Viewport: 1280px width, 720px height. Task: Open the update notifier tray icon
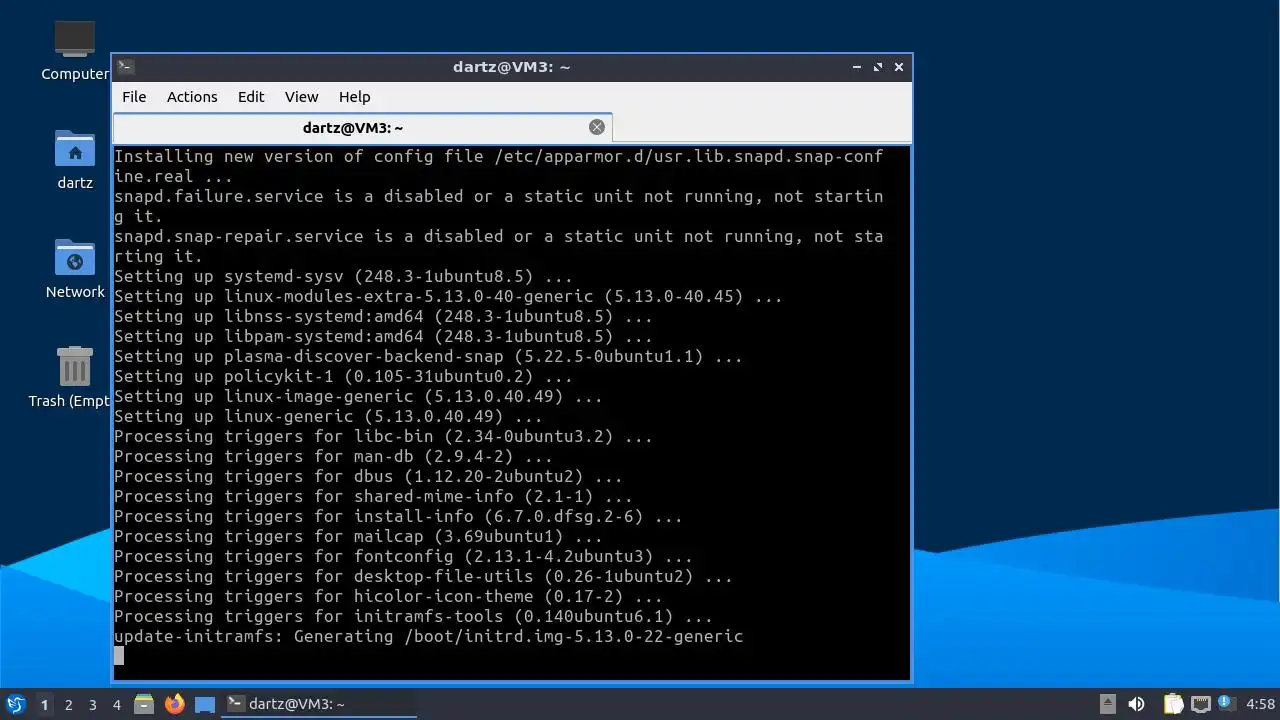pyautogui.click(x=1225, y=703)
